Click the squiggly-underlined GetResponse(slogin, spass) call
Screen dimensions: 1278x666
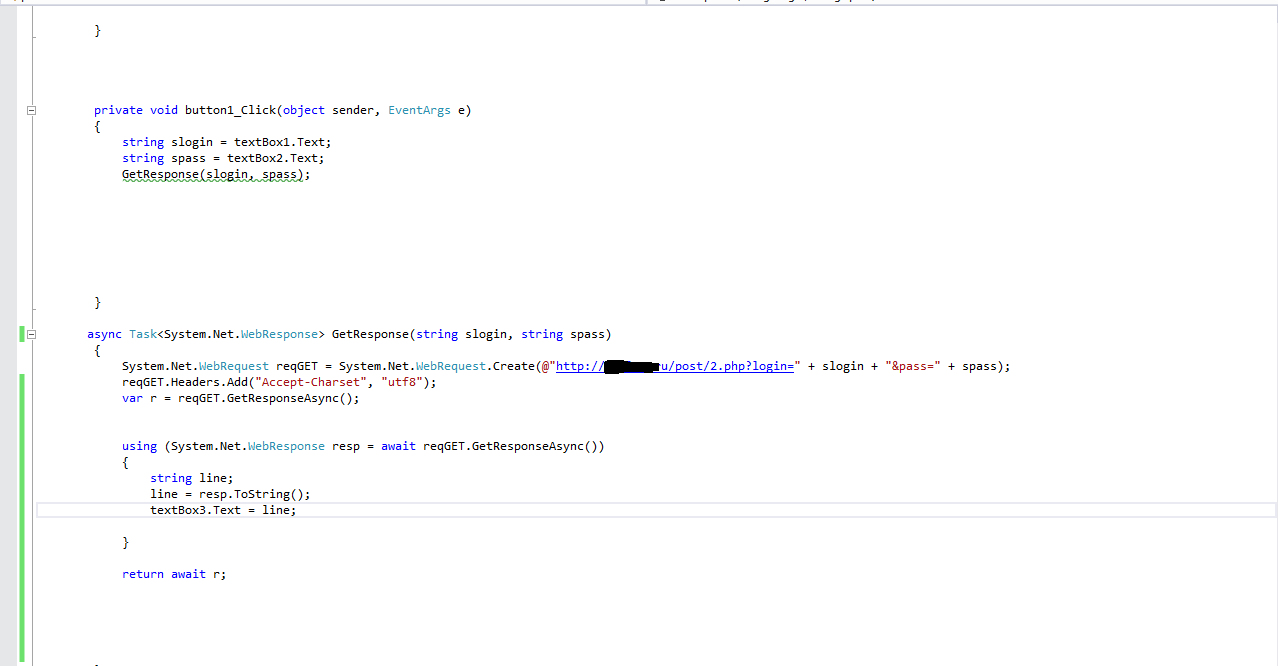[216, 174]
